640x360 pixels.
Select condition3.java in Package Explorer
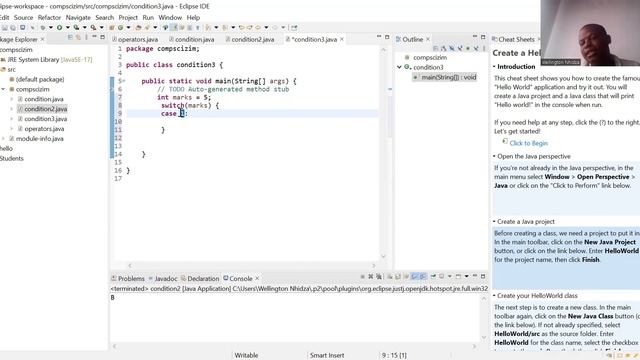45,119
